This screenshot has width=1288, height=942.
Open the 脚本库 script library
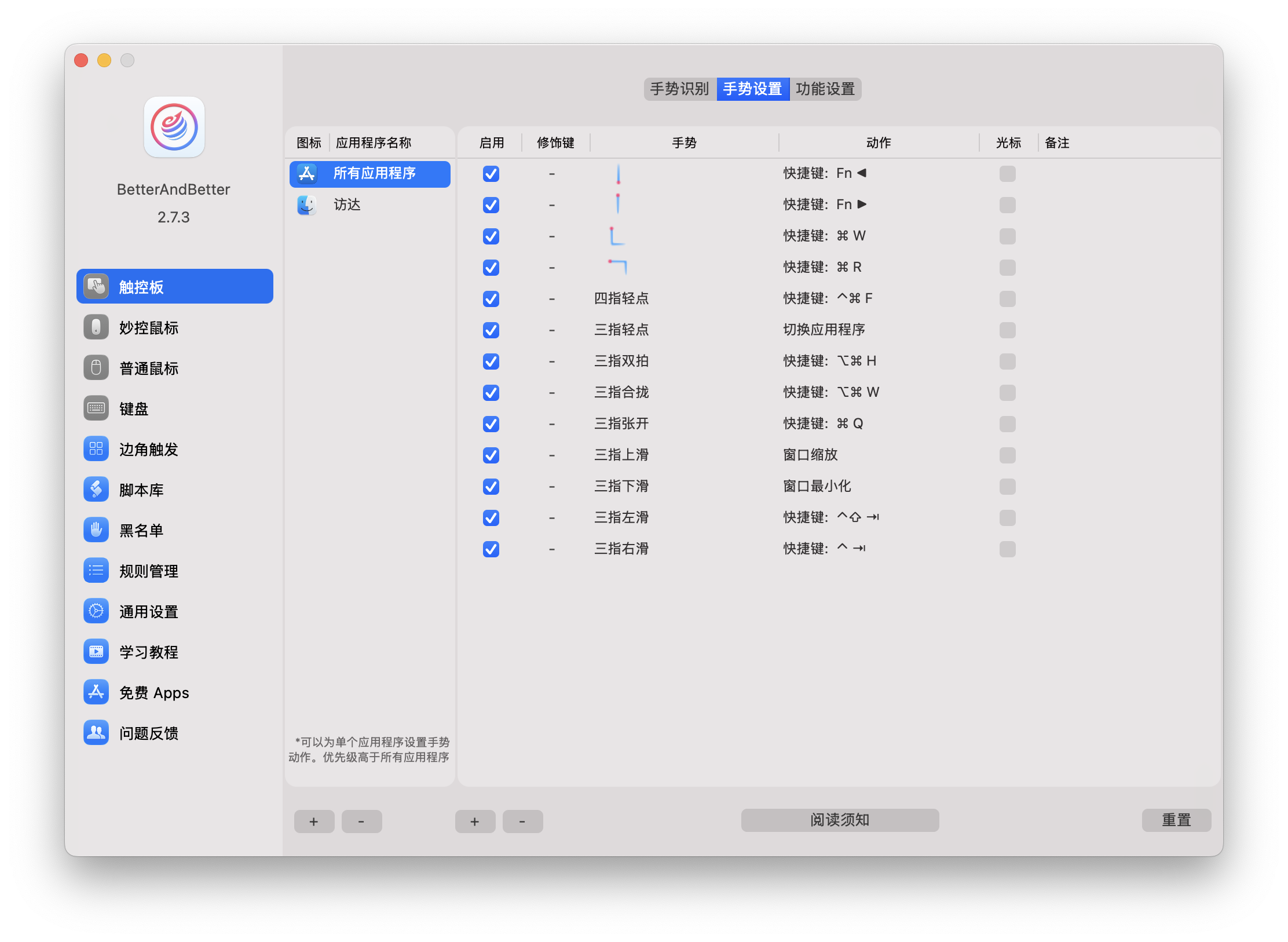(x=141, y=490)
